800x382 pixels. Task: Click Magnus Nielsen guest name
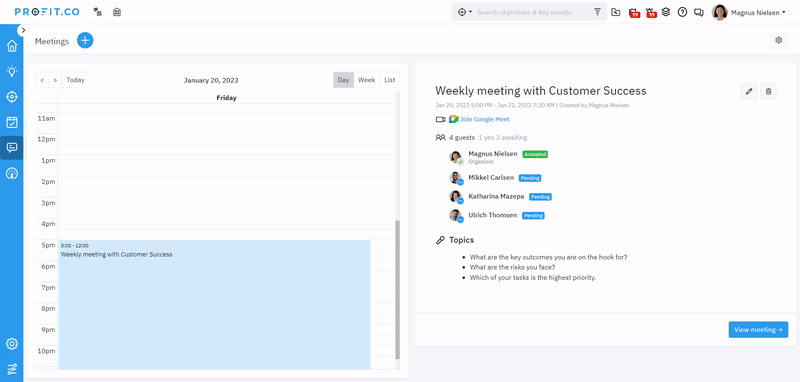click(x=493, y=154)
